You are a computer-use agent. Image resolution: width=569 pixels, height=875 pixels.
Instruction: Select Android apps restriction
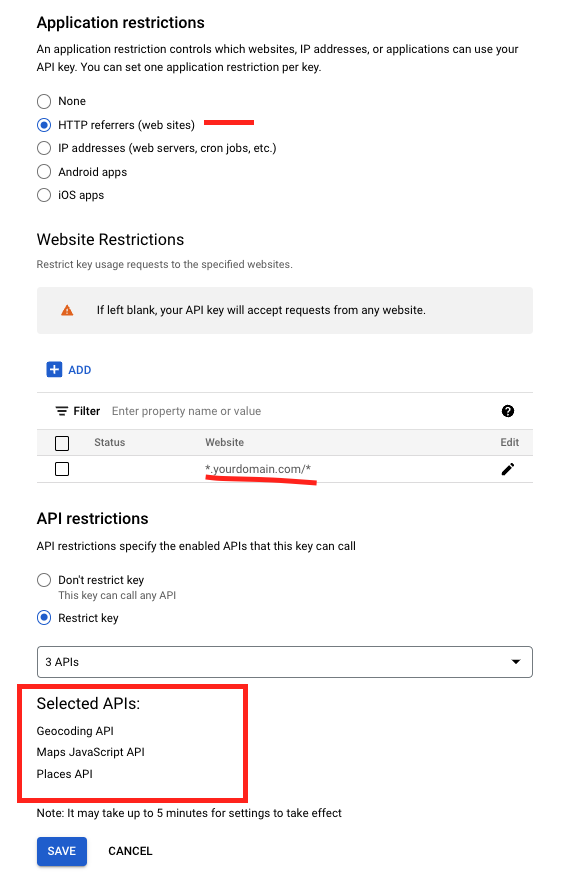click(x=44, y=171)
